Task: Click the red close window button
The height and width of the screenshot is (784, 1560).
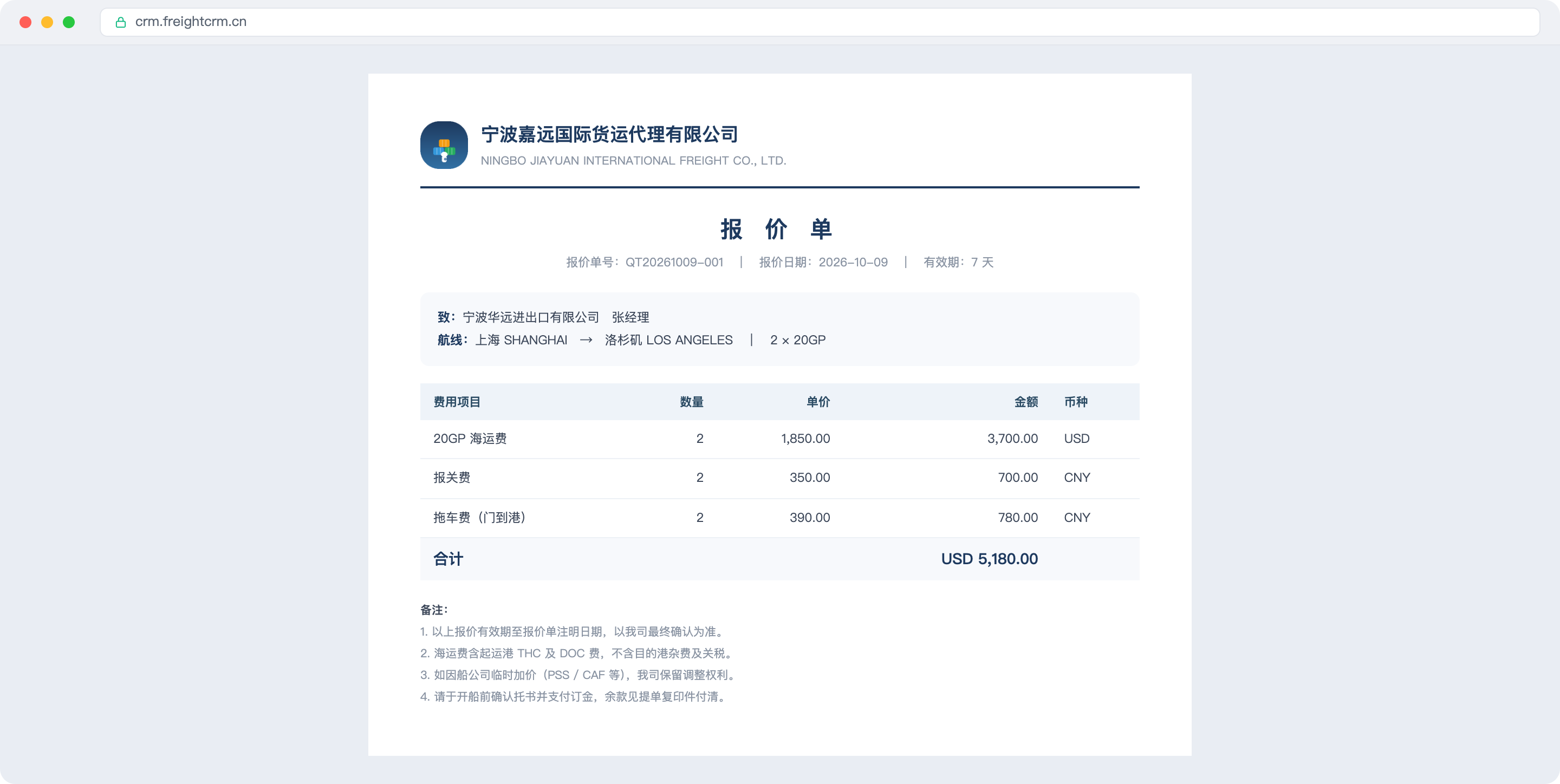Action: 25,22
